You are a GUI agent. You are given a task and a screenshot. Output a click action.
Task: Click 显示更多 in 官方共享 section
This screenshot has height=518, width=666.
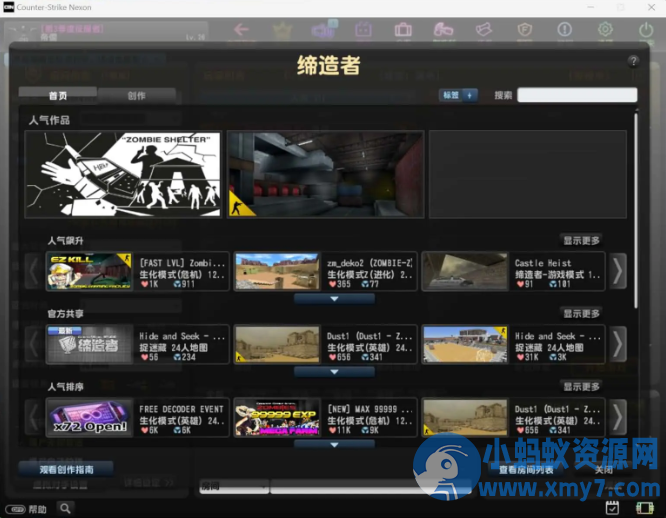coord(581,314)
